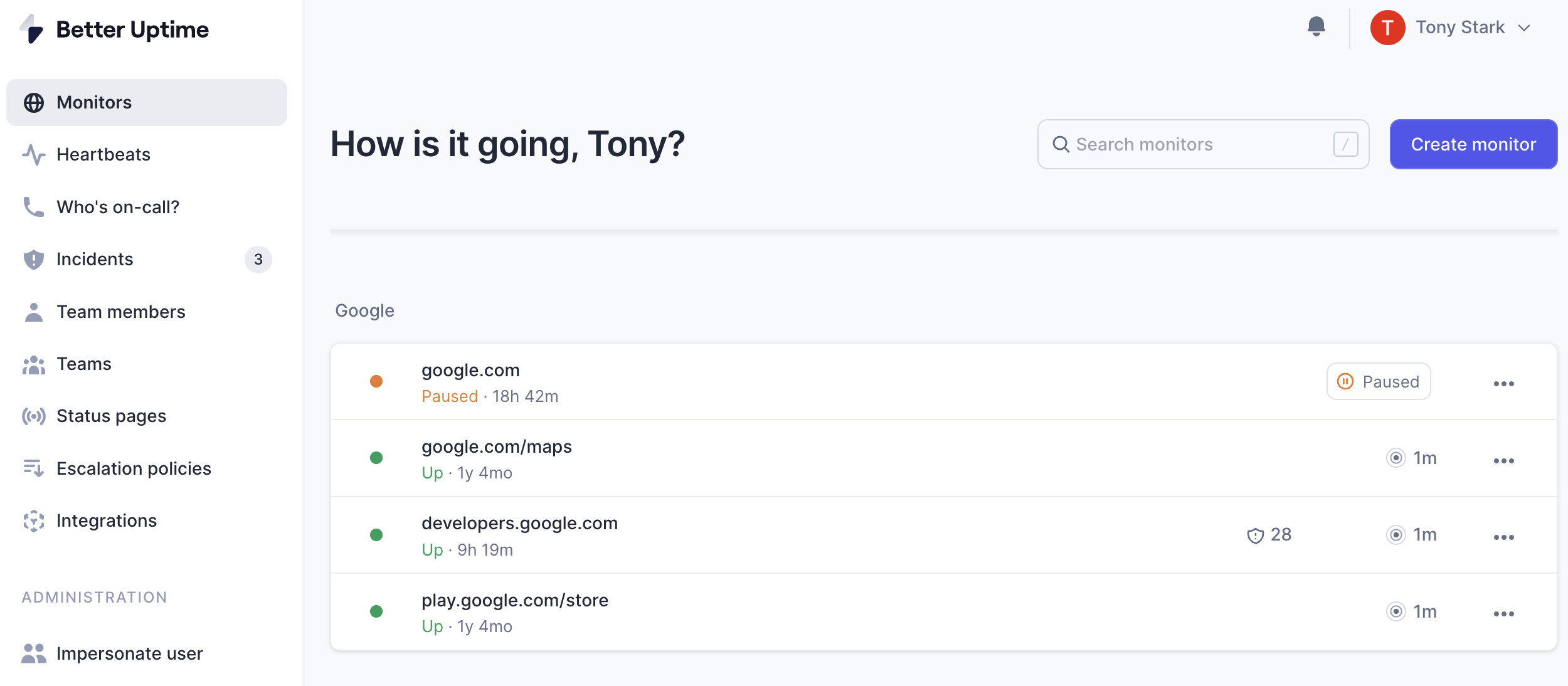Click the notification bell icon
Image resolution: width=1568 pixels, height=686 pixels.
[x=1316, y=27]
